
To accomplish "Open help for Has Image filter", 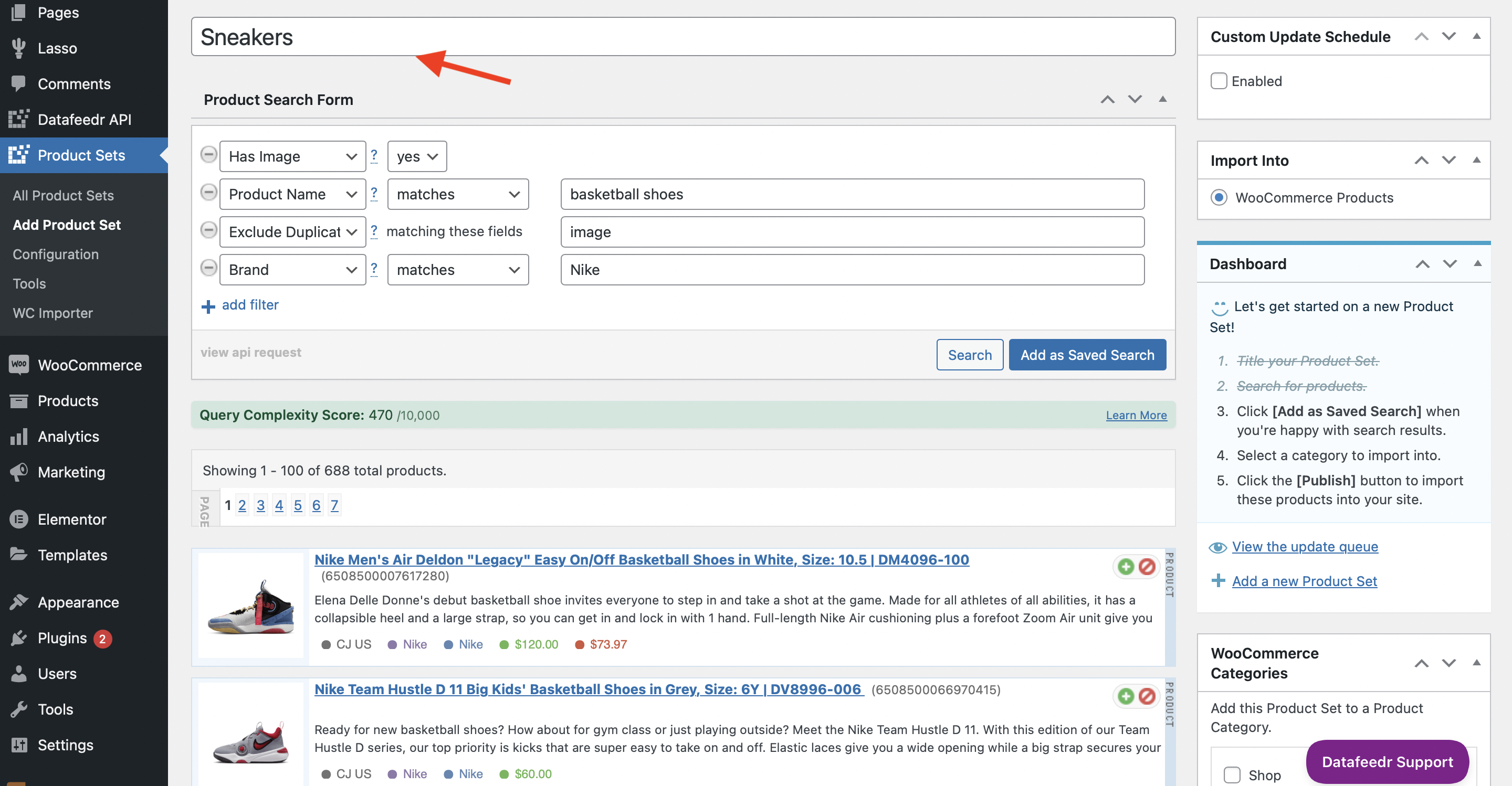I will pyautogui.click(x=374, y=155).
